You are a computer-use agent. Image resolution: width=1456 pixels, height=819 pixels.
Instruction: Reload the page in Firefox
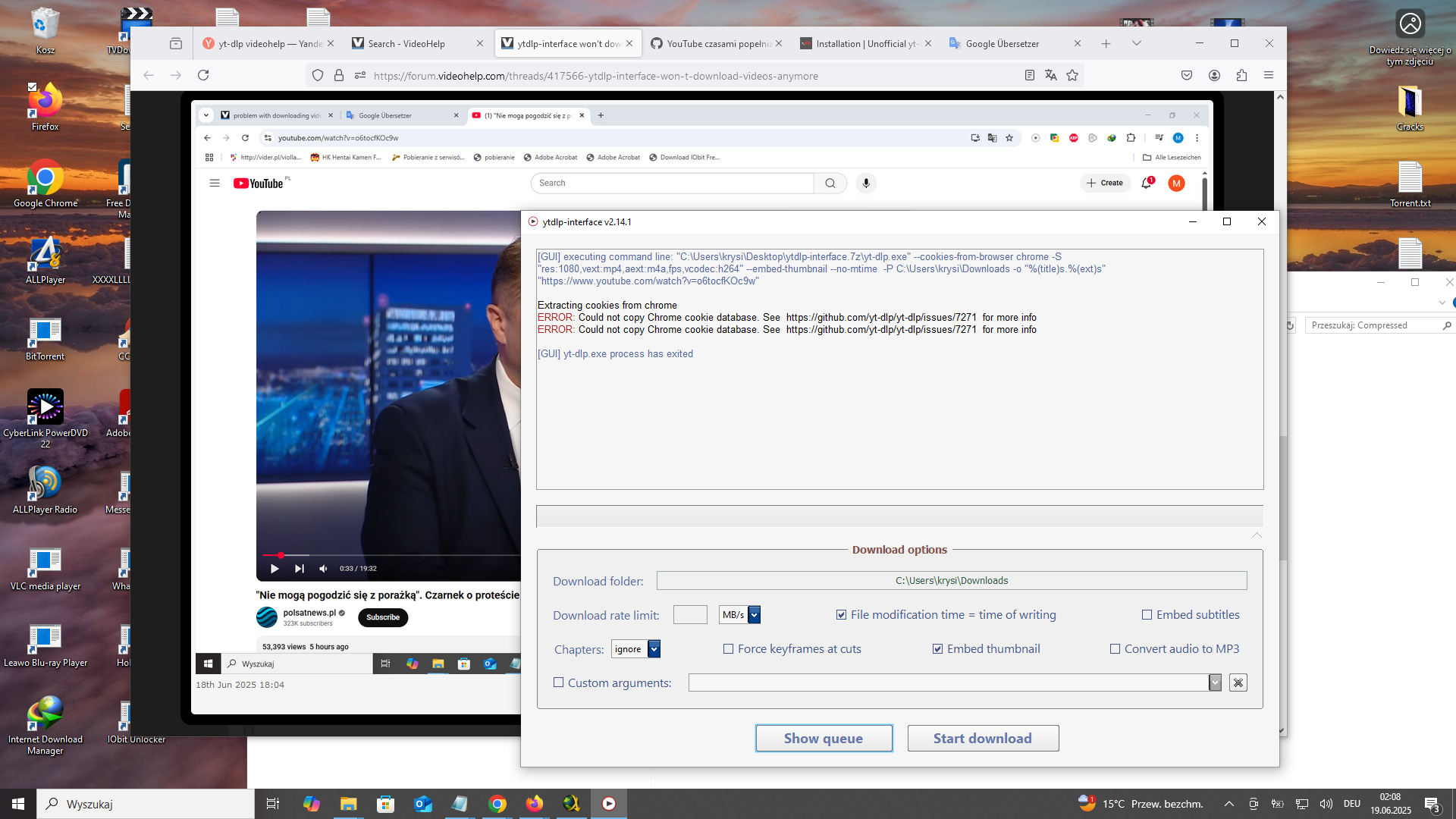[203, 75]
